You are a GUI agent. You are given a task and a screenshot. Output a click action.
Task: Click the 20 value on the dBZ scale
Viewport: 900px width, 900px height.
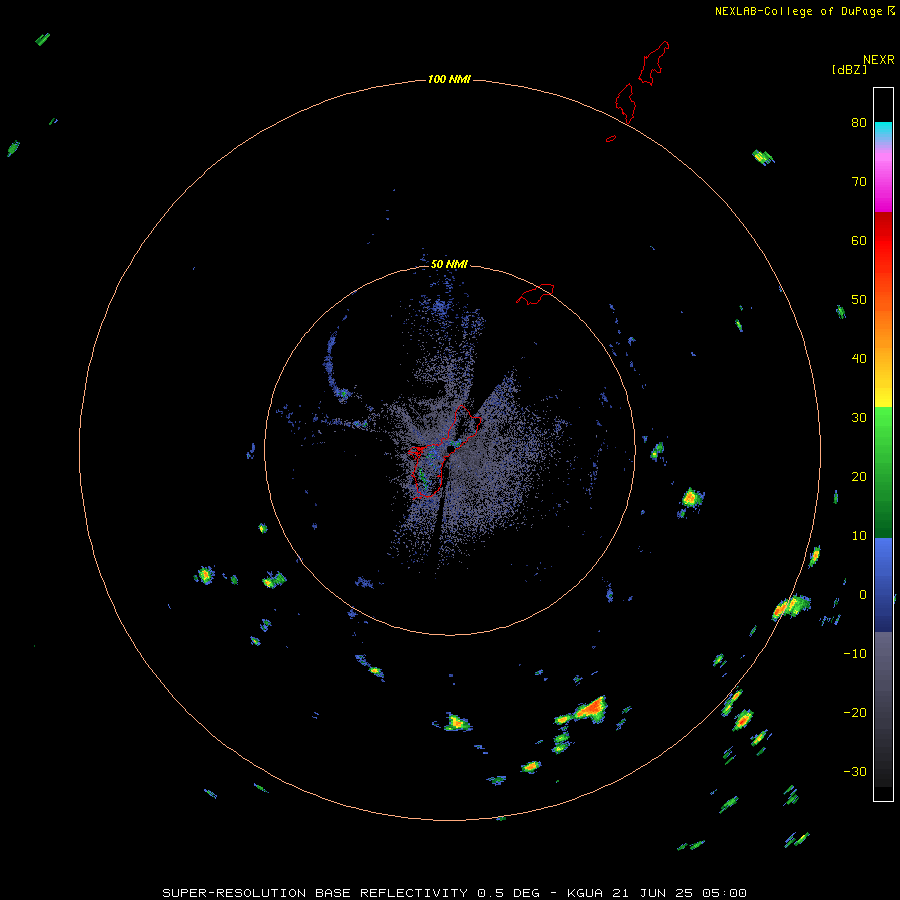859,477
